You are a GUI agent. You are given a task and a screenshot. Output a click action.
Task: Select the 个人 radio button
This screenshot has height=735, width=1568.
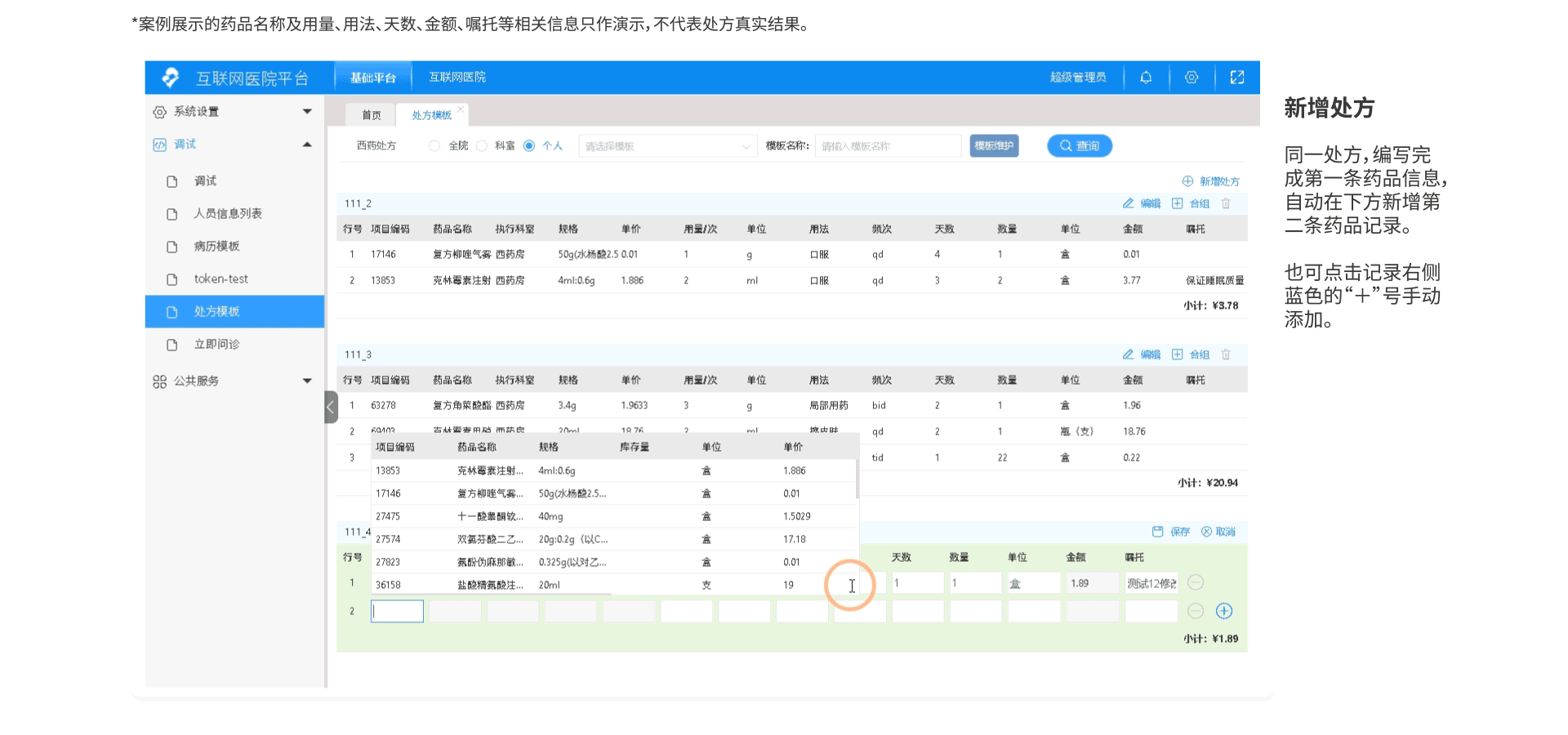529,146
